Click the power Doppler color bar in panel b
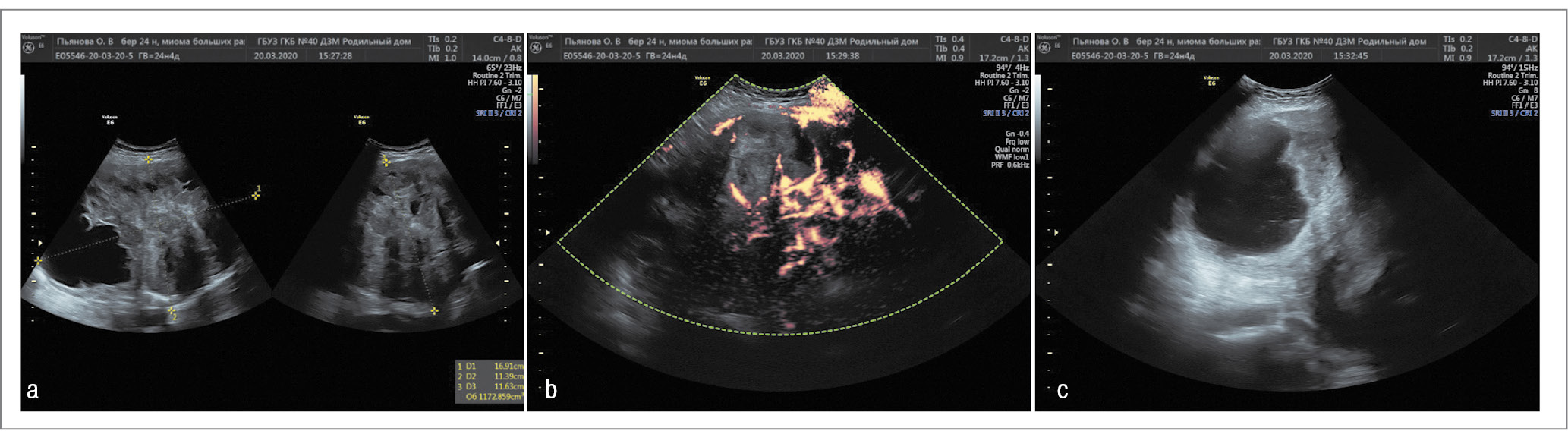This screenshot has width=1568, height=431. click(535, 118)
